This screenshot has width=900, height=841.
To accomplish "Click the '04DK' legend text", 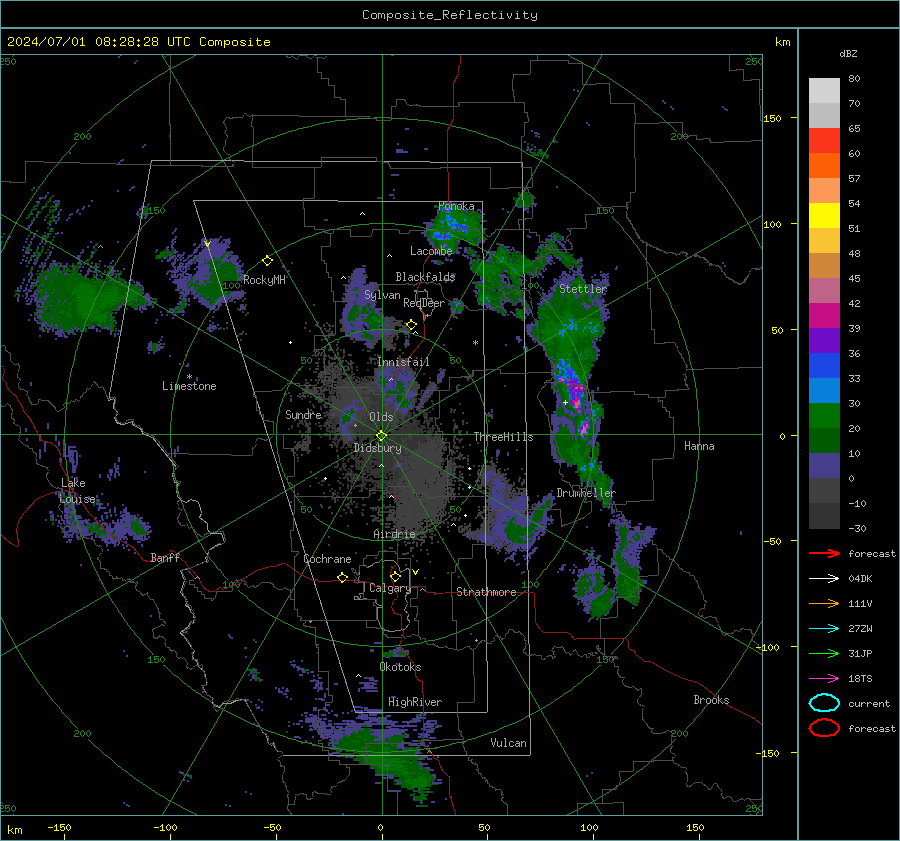I will pos(860,579).
